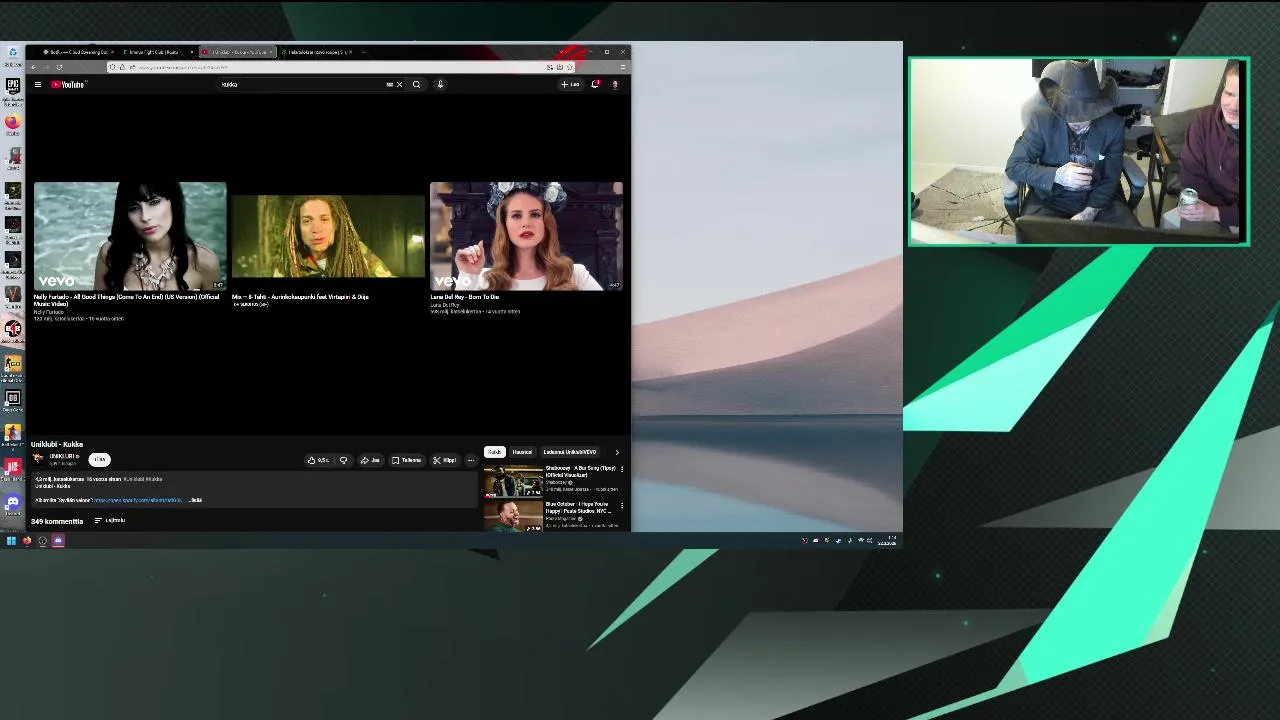Start voice search with the microphone icon
Image resolution: width=1280 pixels, height=720 pixels.
click(x=440, y=84)
